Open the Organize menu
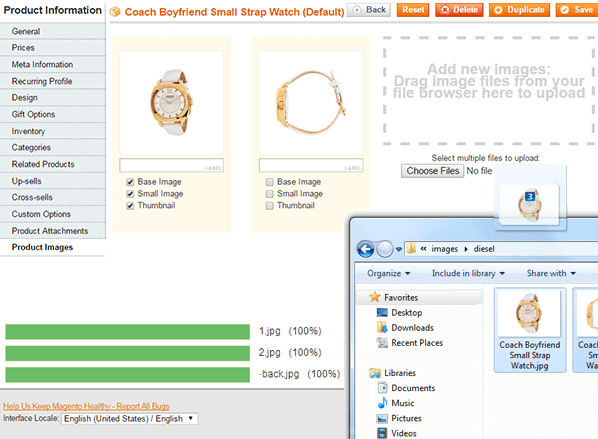 [x=389, y=273]
